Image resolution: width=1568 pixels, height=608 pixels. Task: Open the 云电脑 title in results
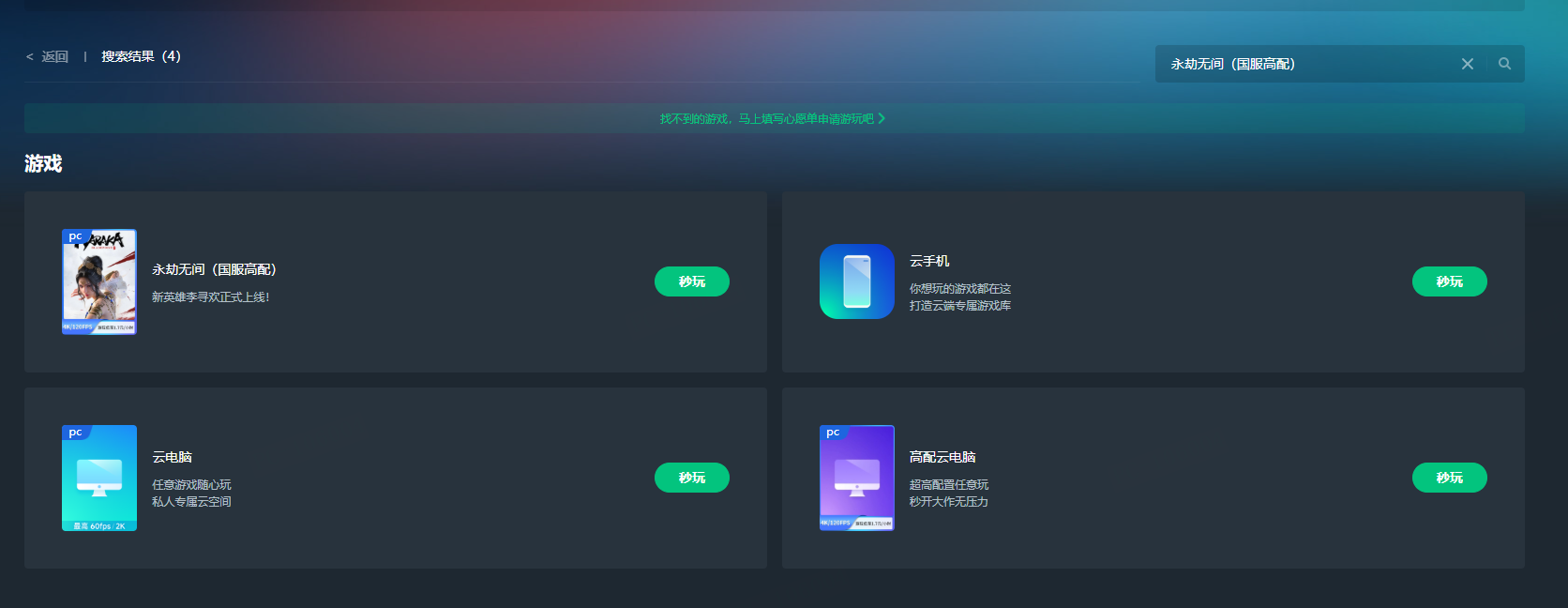172,457
